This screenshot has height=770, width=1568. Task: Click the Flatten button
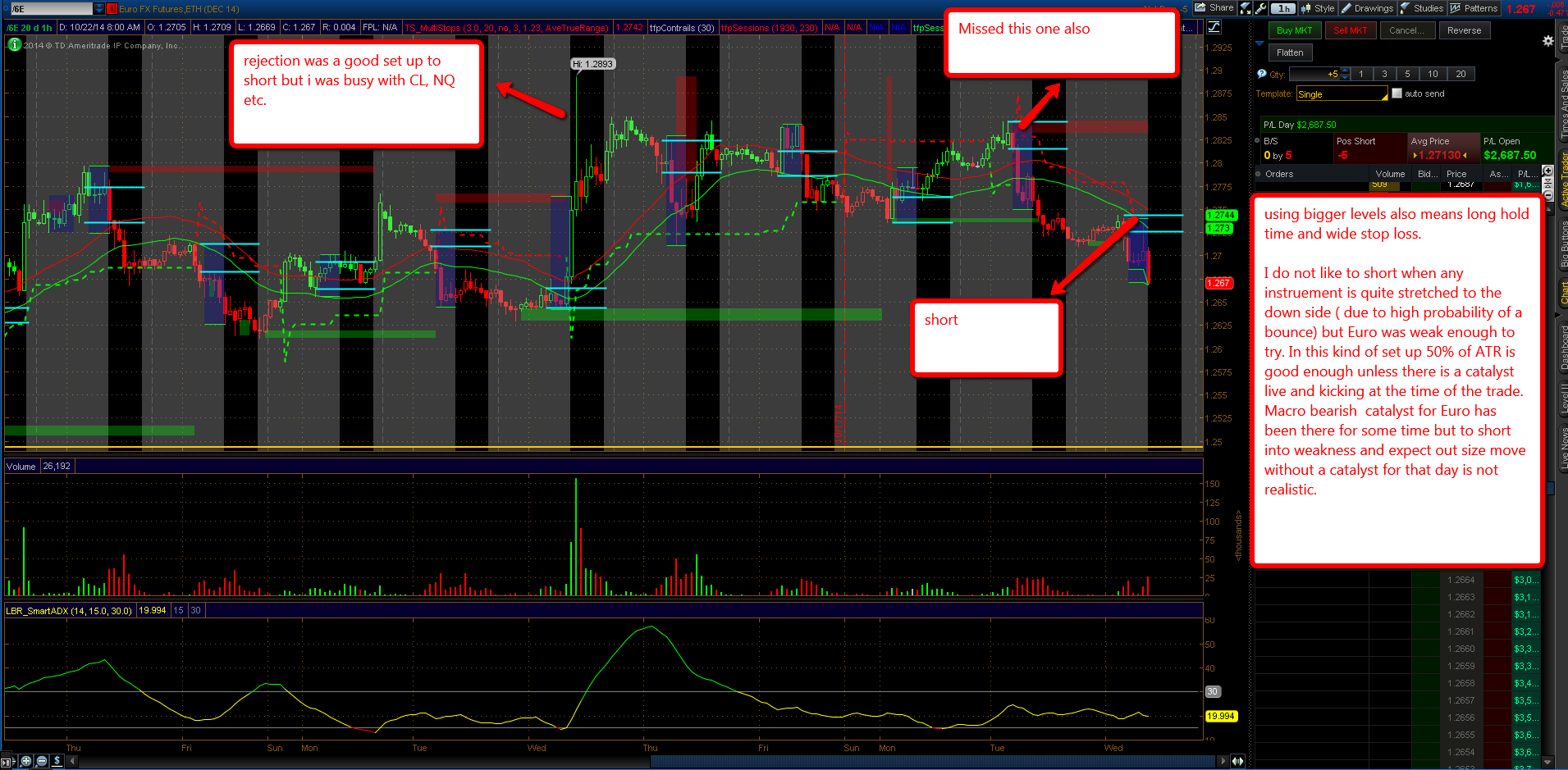tap(1290, 52)
